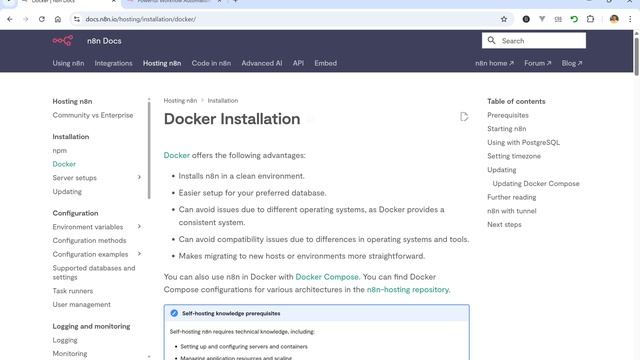The image size is (640, 360).
Task: Open Embed tab
Action: [325, 63]
